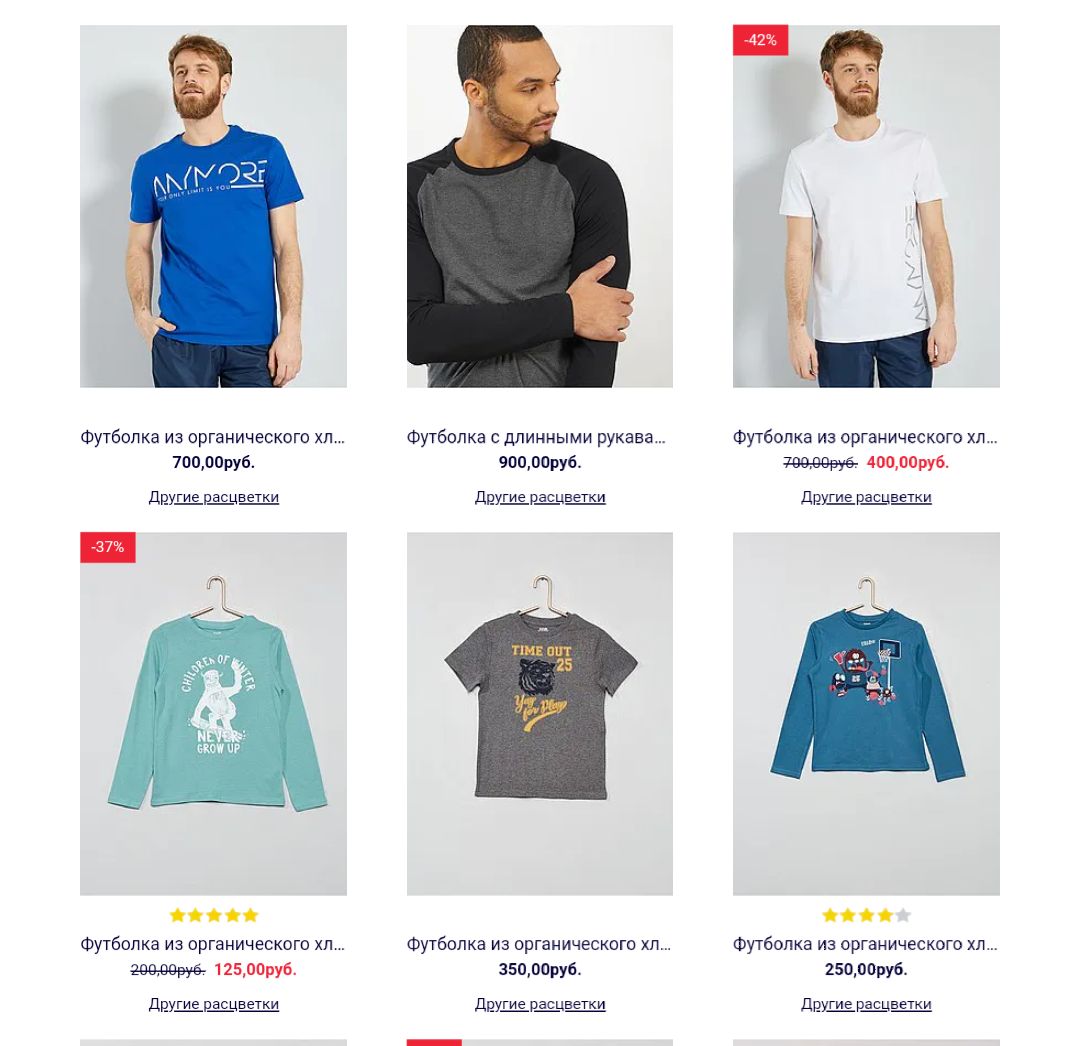Click the 'Футболка с длинными рукава…' product title
The width and height of the screenshot is (1080, 1046).
click(x=536, y=437)
